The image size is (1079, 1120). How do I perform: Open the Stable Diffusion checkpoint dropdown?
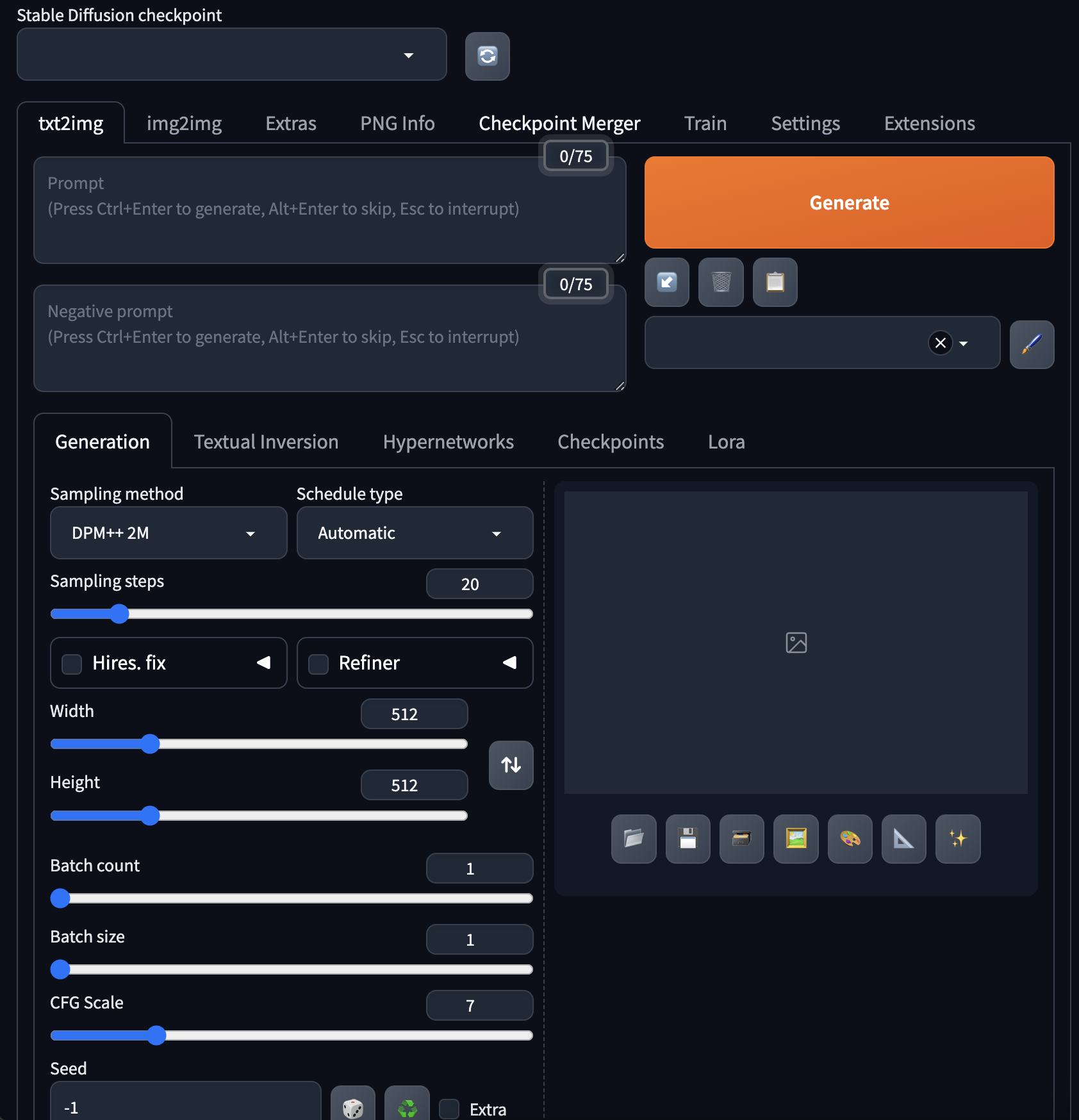pyautogui.click(x=231, y=54)
